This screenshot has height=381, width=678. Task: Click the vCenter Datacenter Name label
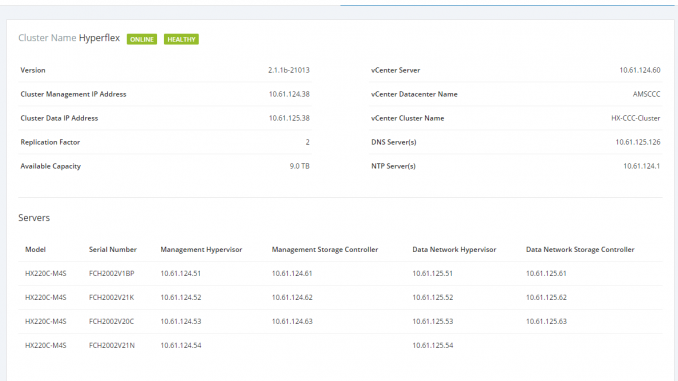pos(414,94)
